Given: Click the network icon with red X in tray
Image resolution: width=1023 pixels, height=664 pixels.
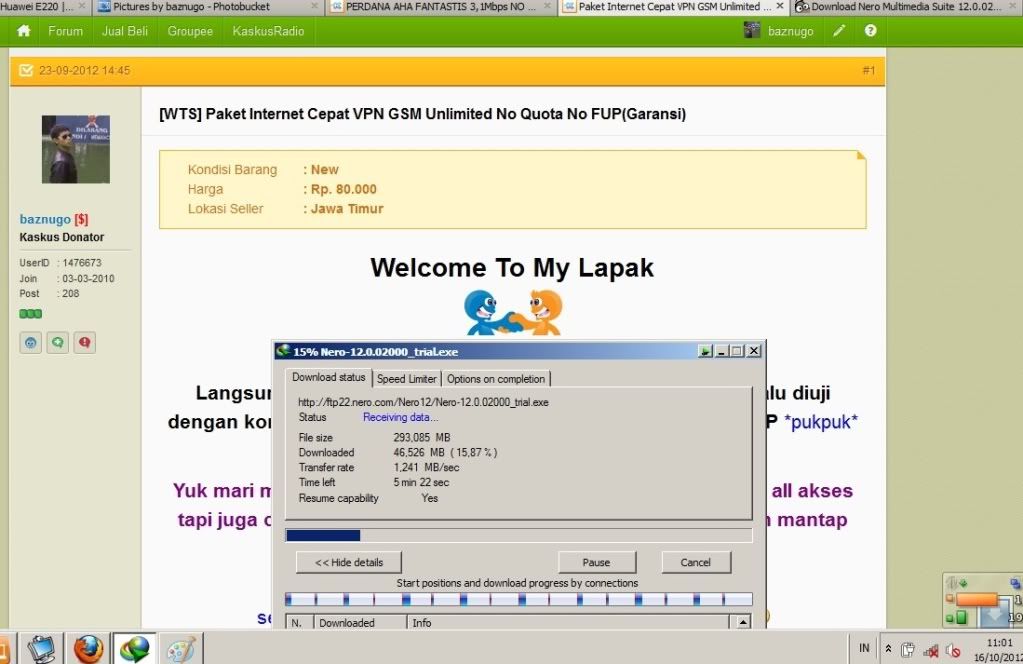Looking at the screenshot, I should tap(931, 650).
